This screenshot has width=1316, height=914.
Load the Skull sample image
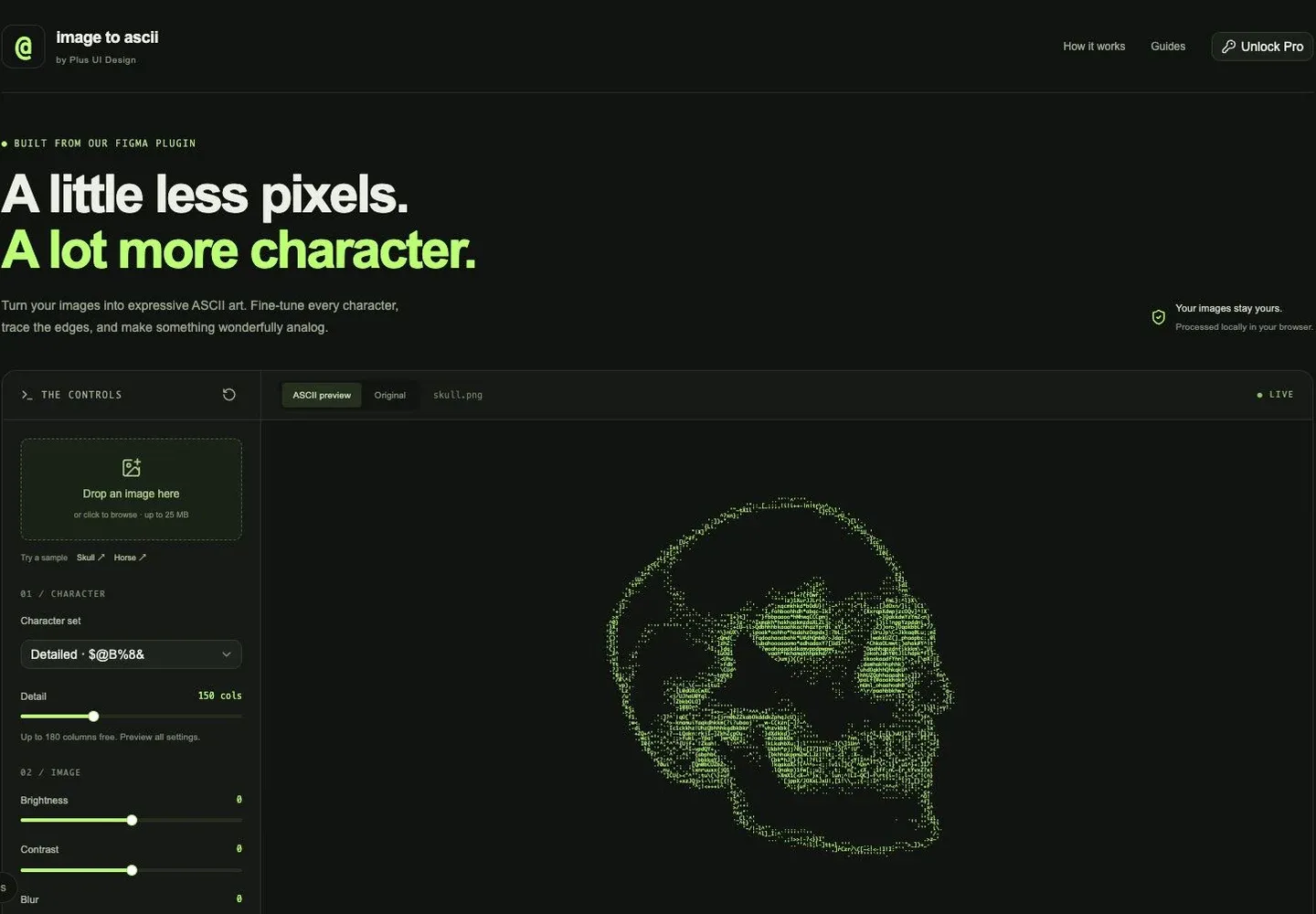90,558
